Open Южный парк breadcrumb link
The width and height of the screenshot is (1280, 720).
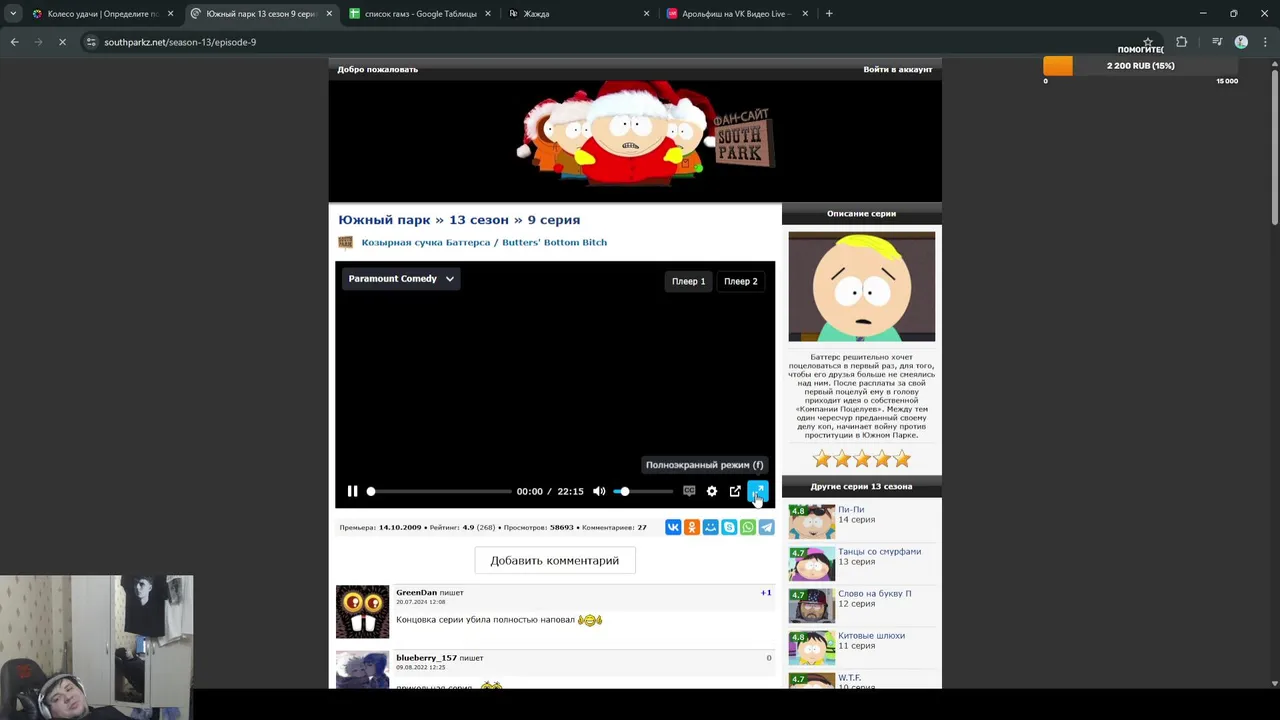384,220
